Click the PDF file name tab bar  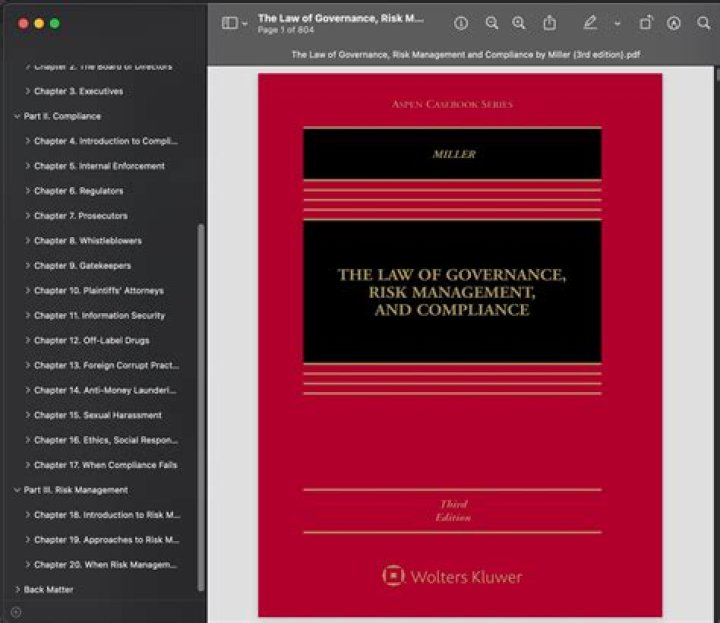466,55
